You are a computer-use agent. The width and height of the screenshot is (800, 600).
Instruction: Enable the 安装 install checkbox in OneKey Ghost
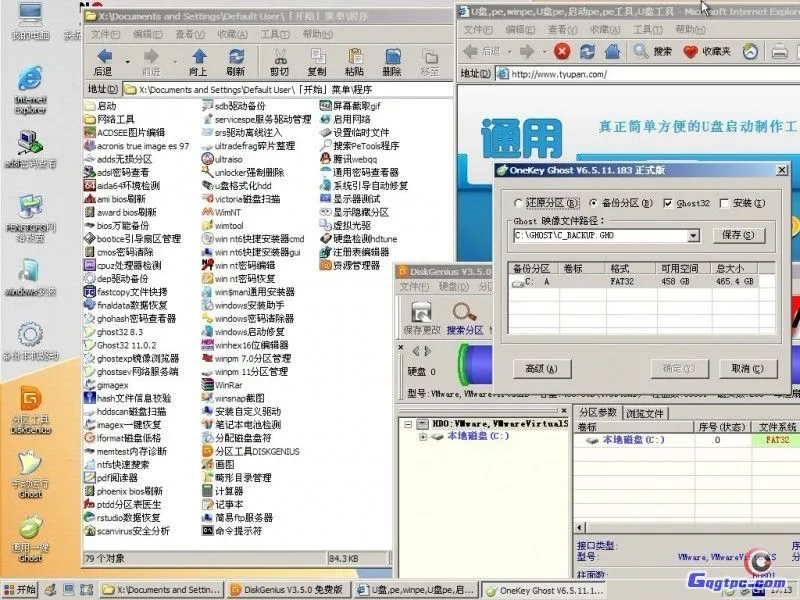[x=722, y=202]
